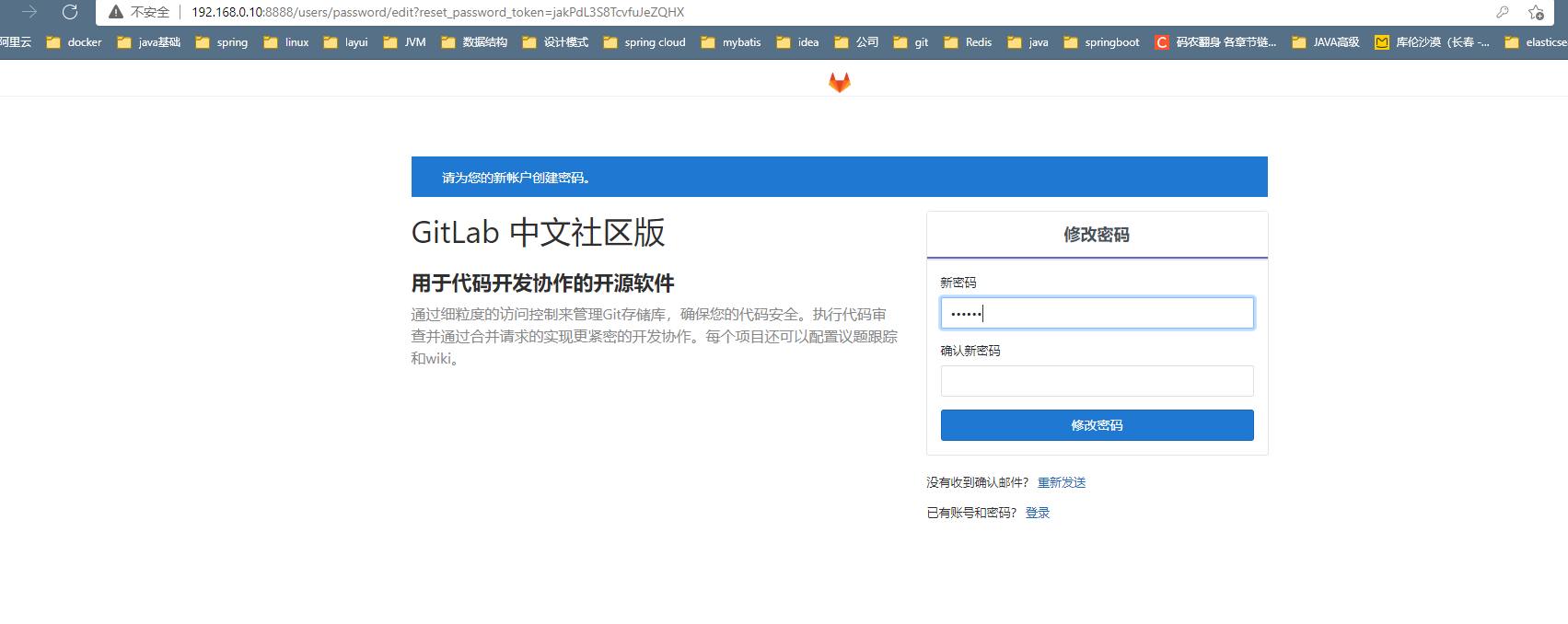The image size is (1568, 624).
Task: Click the not-secure warning triangle icon
Action: (116, 12)
